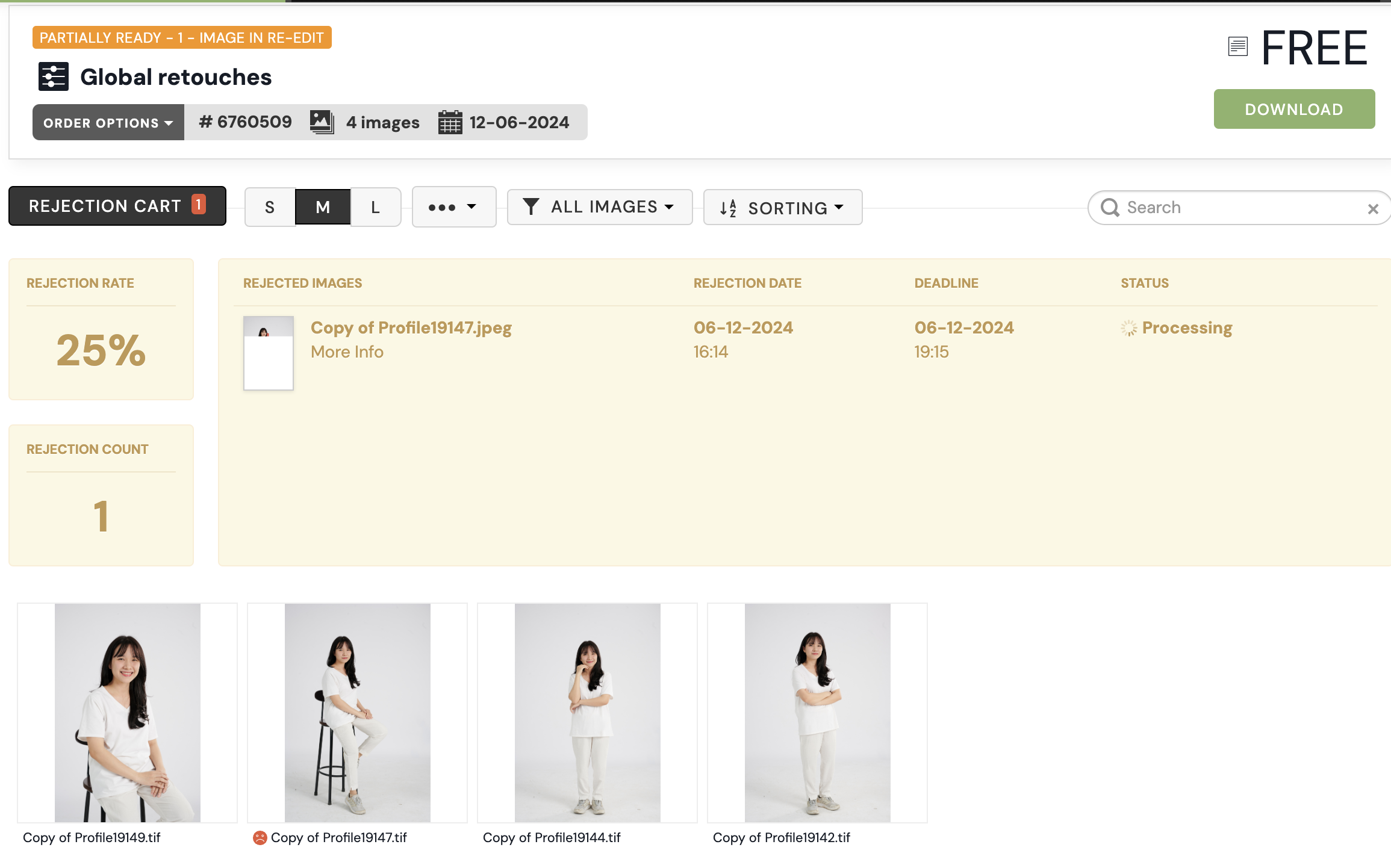Open the Order Options dropdown
The image size is (1391, 868).
(108, 123)
